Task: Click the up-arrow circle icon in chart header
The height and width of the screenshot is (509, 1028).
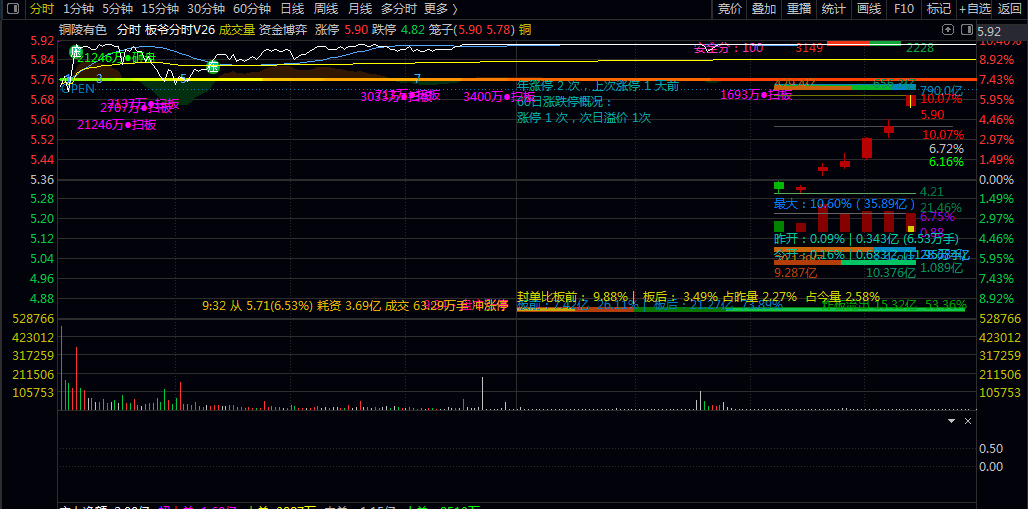Action: tap(947, 30)
